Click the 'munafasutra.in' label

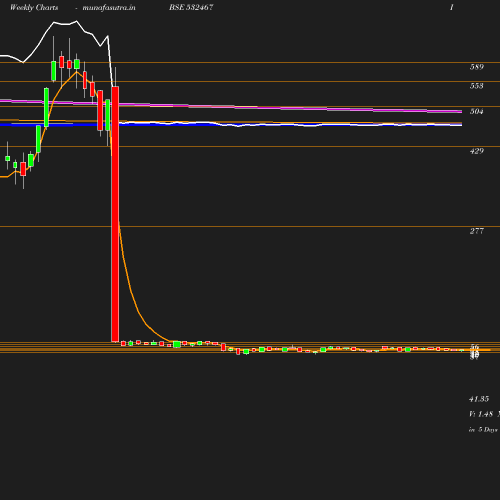(109, 7)
